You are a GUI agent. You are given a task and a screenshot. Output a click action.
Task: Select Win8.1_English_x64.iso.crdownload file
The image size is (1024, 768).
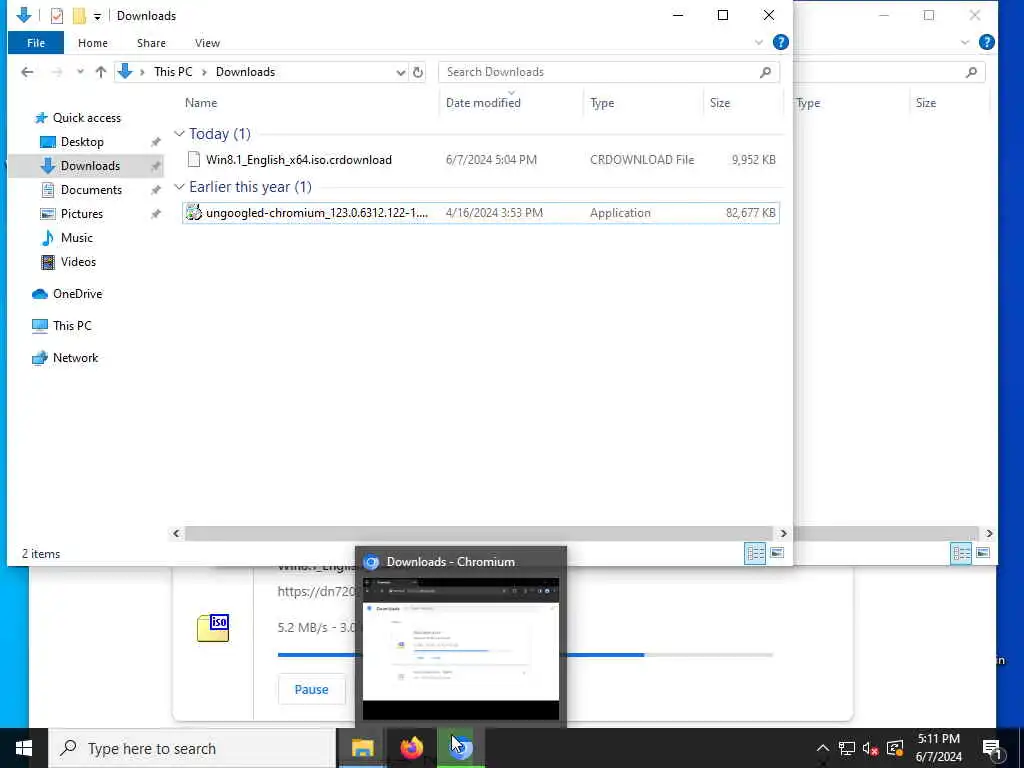(481, 160)
